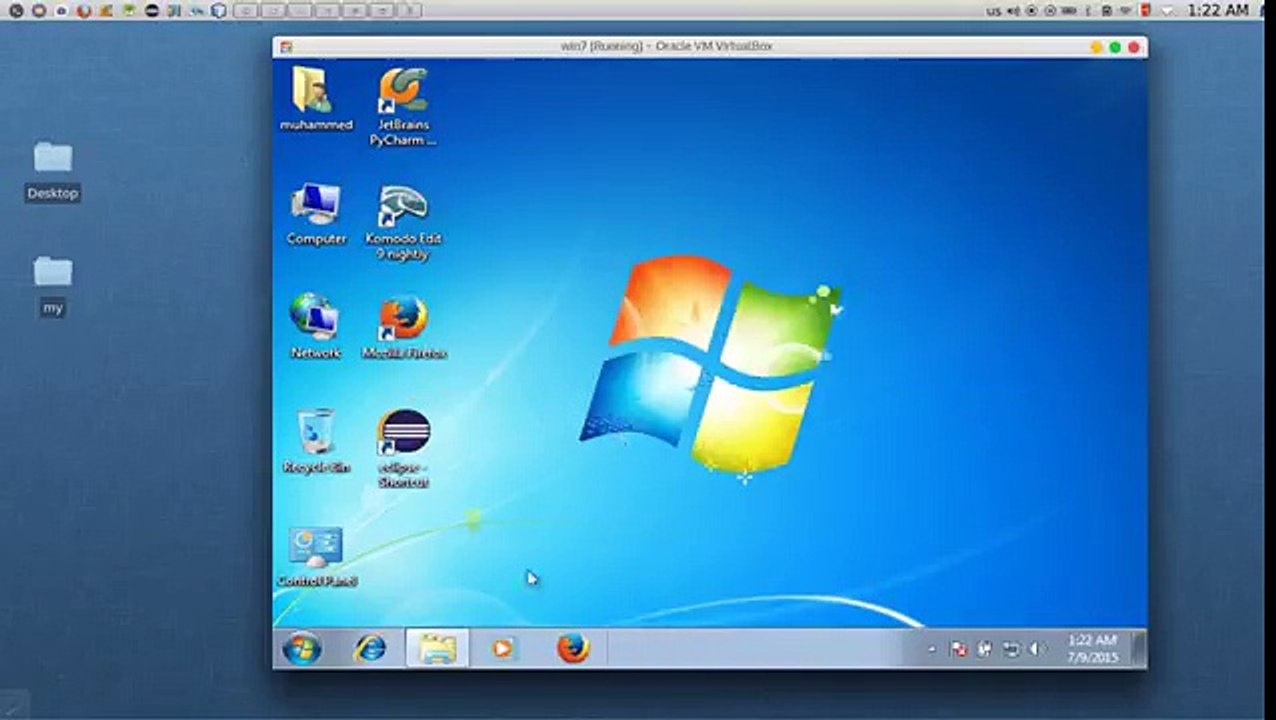Show hidden tray icons in Windows taskbar

932,649
